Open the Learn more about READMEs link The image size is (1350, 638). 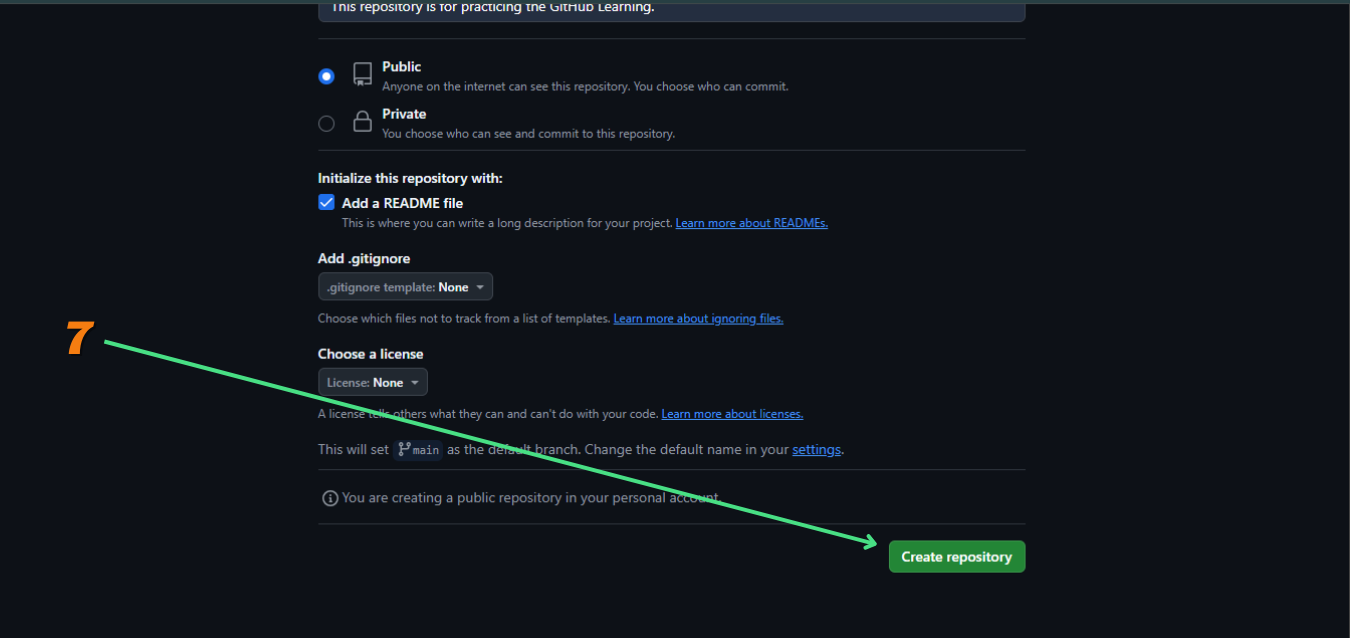coord(751,223)
